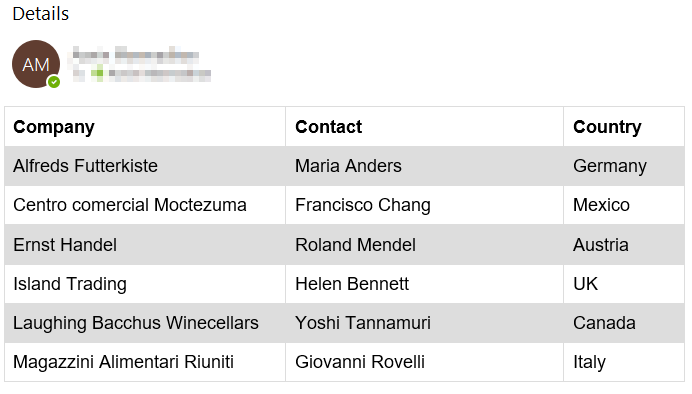Click Centro comercial Moctezuma cell

coord(145,205)
